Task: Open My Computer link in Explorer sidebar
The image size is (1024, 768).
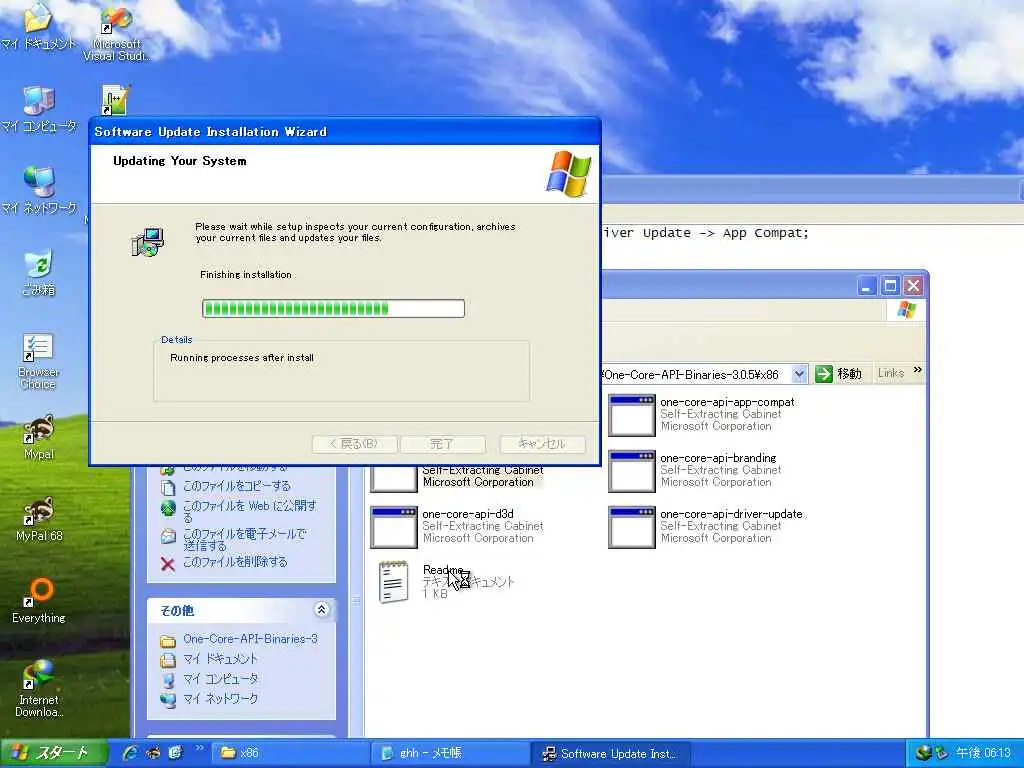Action: [220, 679]
